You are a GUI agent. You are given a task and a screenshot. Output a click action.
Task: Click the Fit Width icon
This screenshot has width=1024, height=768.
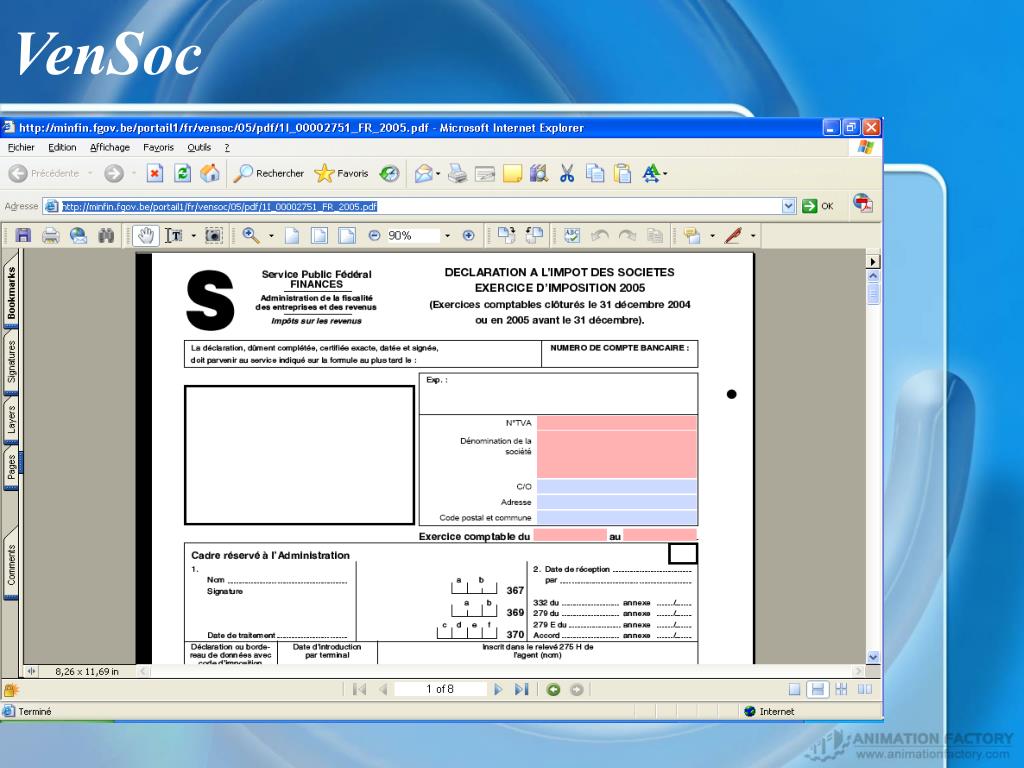pos(347,235)
